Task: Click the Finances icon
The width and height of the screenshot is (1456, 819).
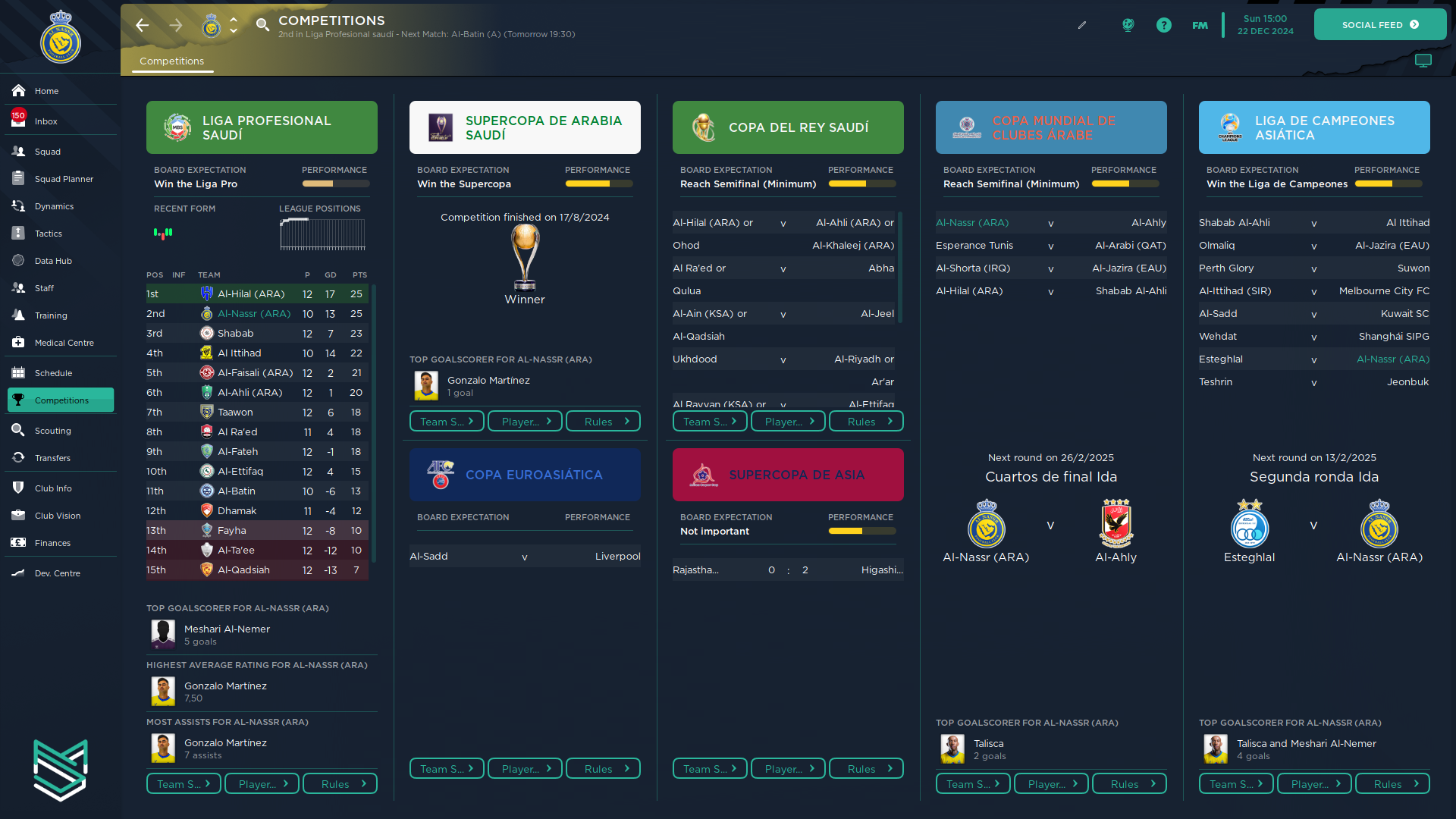Action: pyautogui.click(x=19, y=543)
